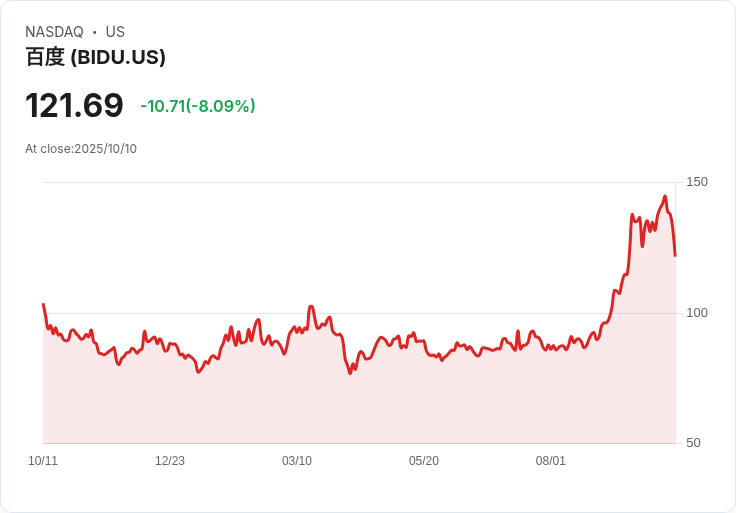Click the US market label
736x513 pixels.
(115, 32)
